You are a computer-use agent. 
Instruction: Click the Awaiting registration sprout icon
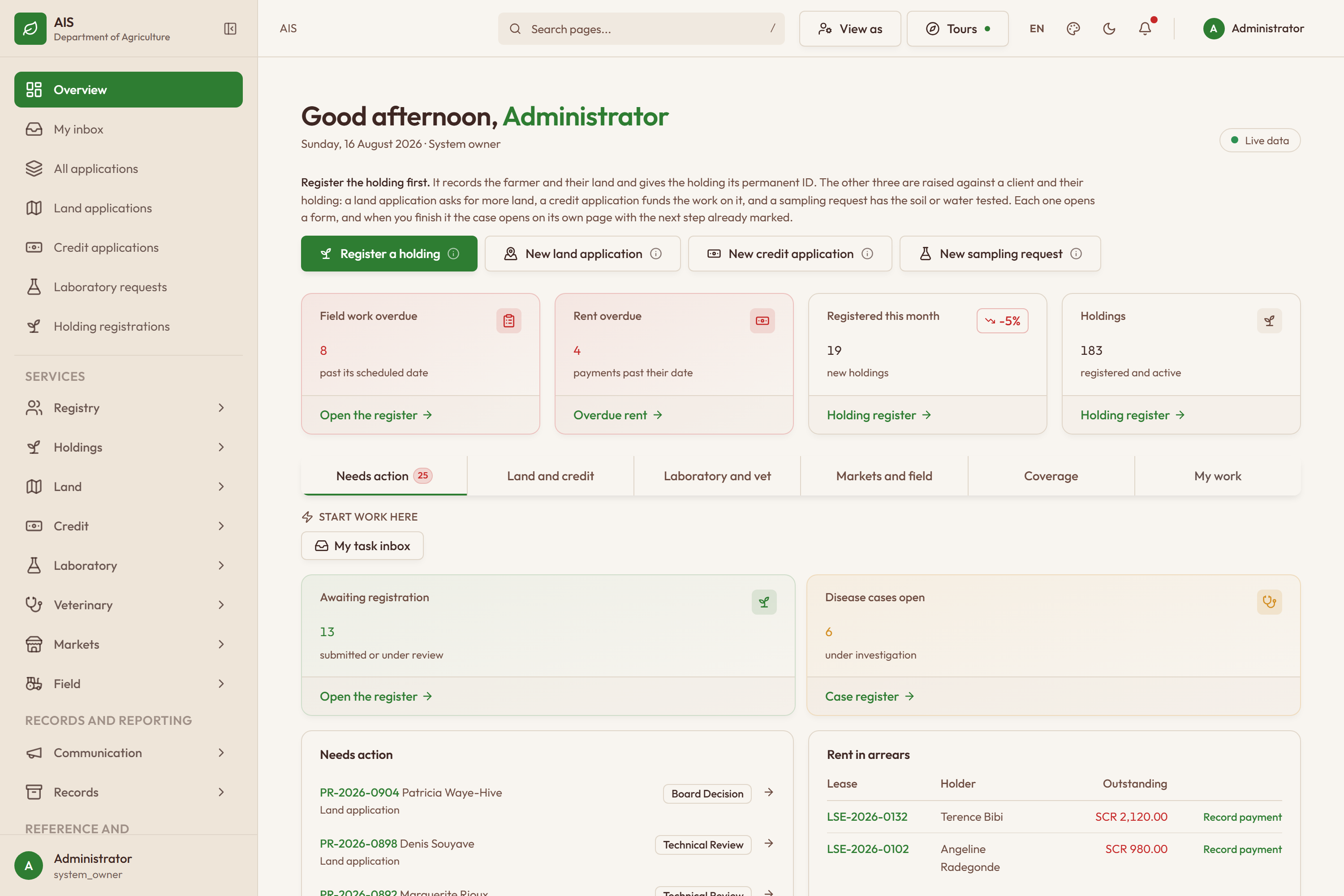pyautogui.click(x=764, y=602)
